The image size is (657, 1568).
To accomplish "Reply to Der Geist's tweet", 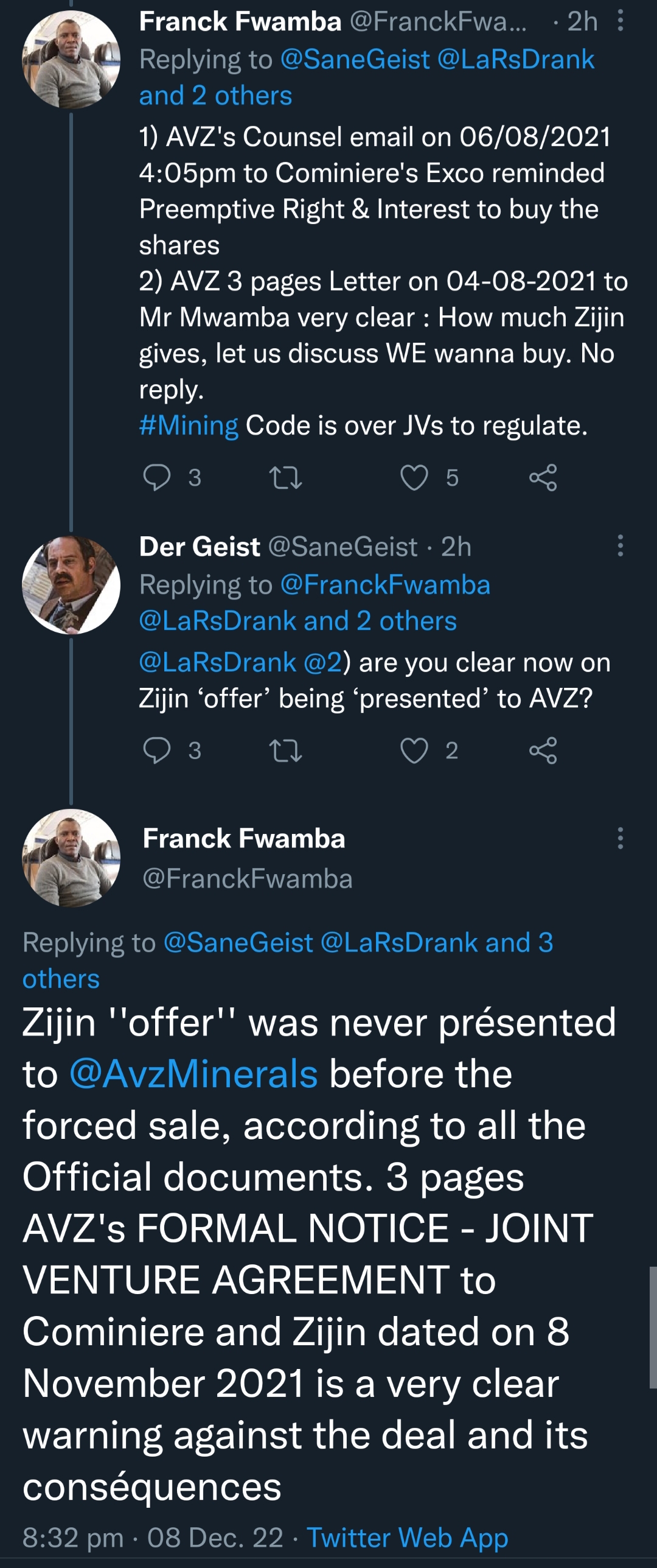I will (157, 751).
